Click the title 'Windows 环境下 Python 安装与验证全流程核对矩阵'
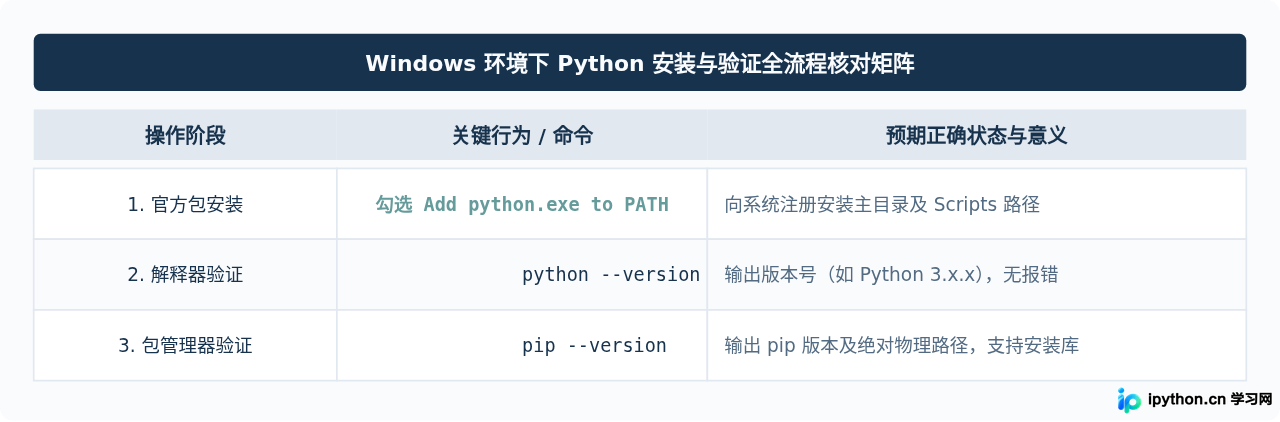The height and width of the screenshot is (422, 1280). pos(640,63)
